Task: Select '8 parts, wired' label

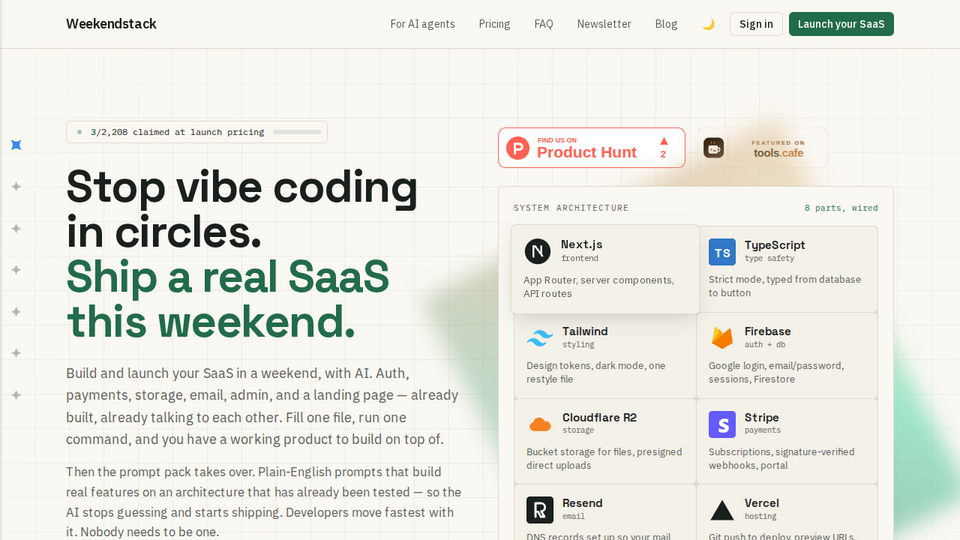Action: coord(841,208)
